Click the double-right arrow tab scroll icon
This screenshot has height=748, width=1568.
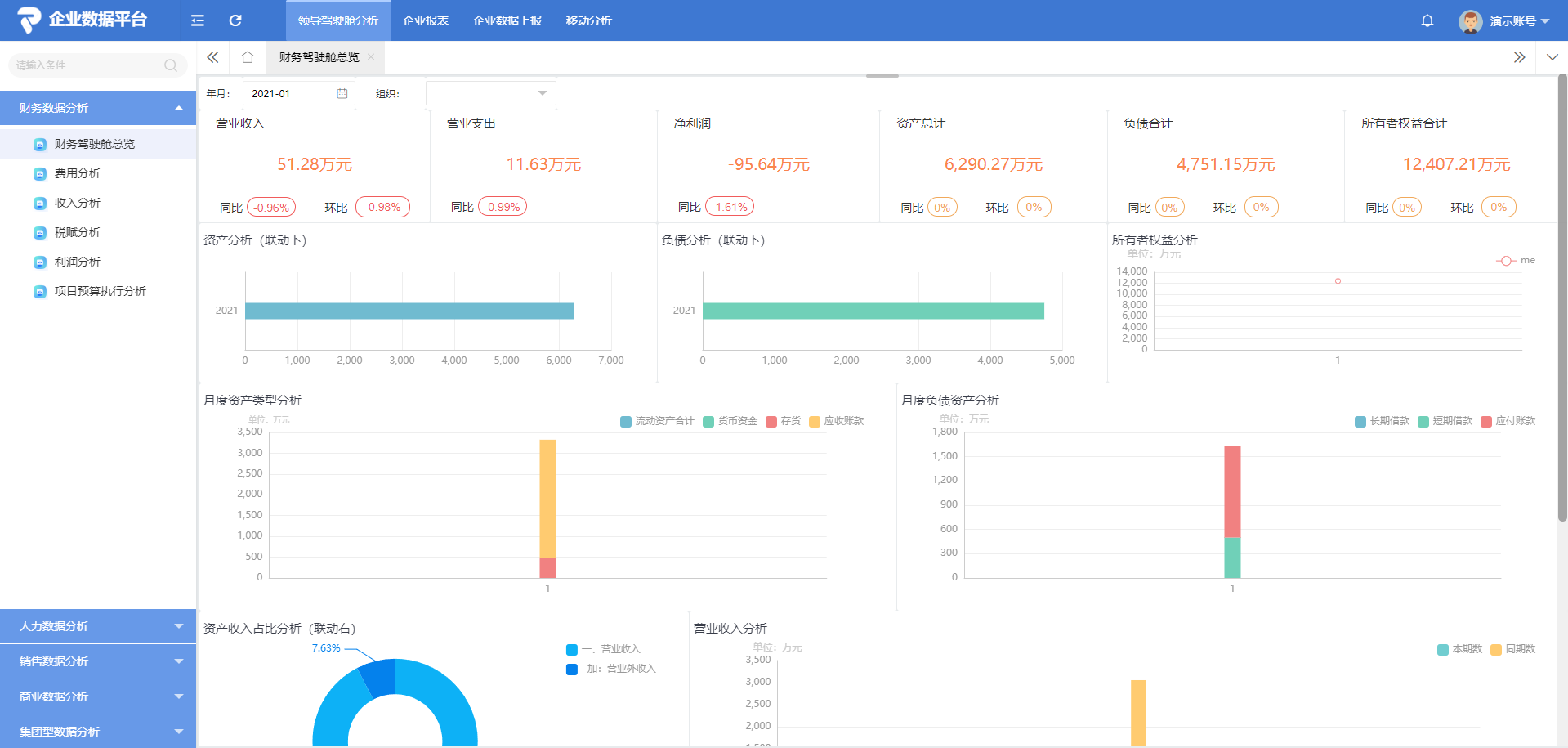point(1520,57)
